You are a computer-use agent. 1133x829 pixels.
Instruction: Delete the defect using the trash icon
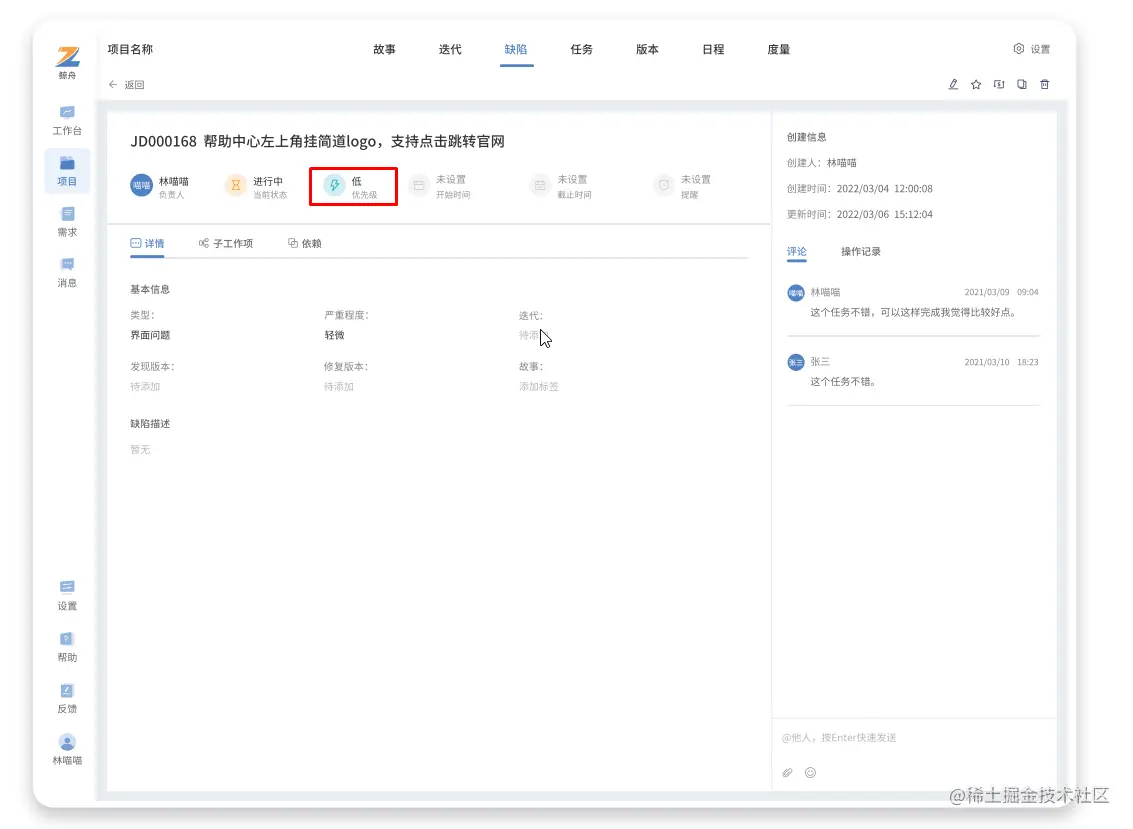(x=1045, y=85)
